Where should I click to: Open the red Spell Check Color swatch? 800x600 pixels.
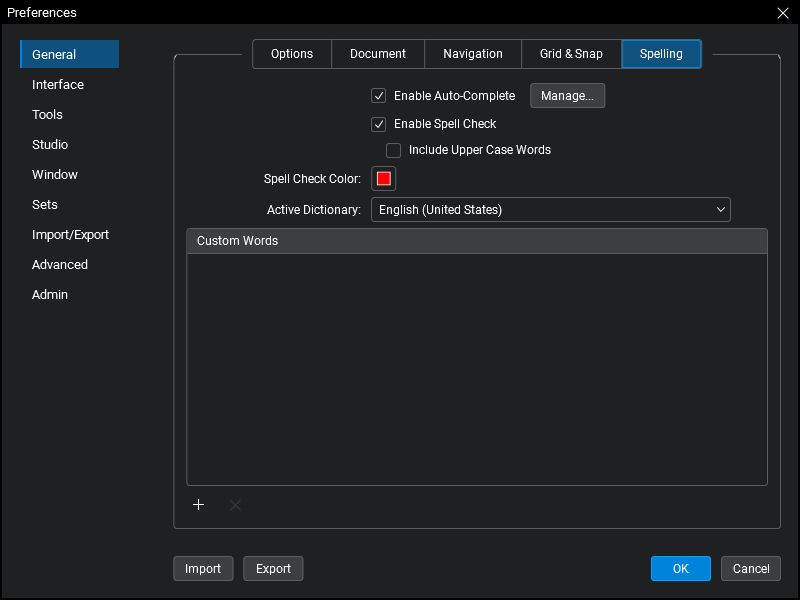pyautogui.click(x=384, y=179)
